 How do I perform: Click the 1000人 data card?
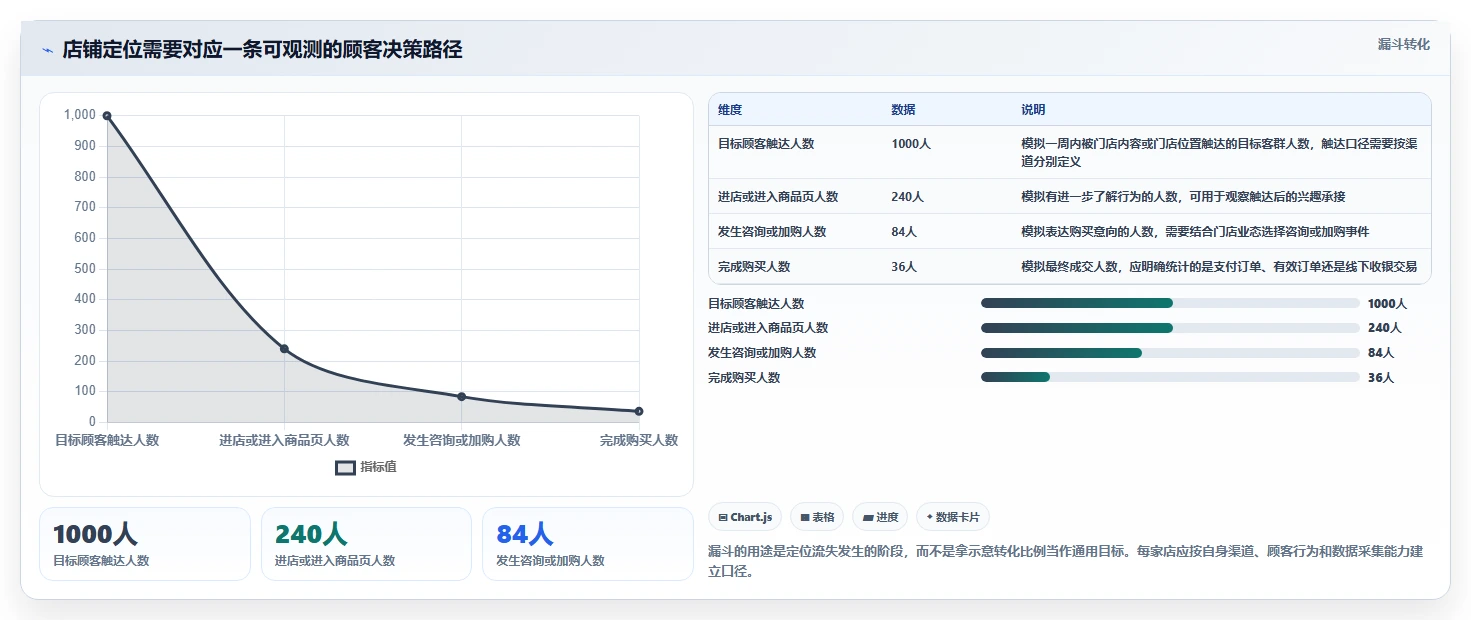[145, 544]
